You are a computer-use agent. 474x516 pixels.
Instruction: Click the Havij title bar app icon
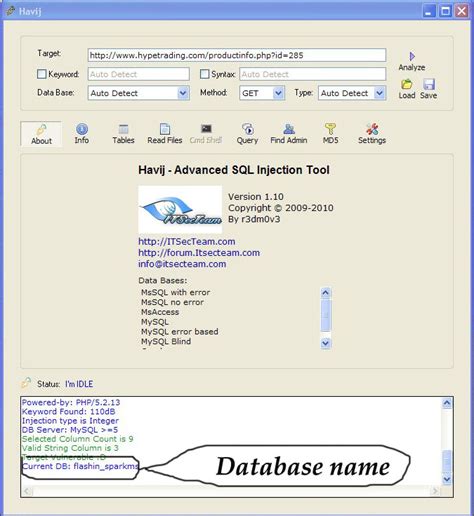10,11
